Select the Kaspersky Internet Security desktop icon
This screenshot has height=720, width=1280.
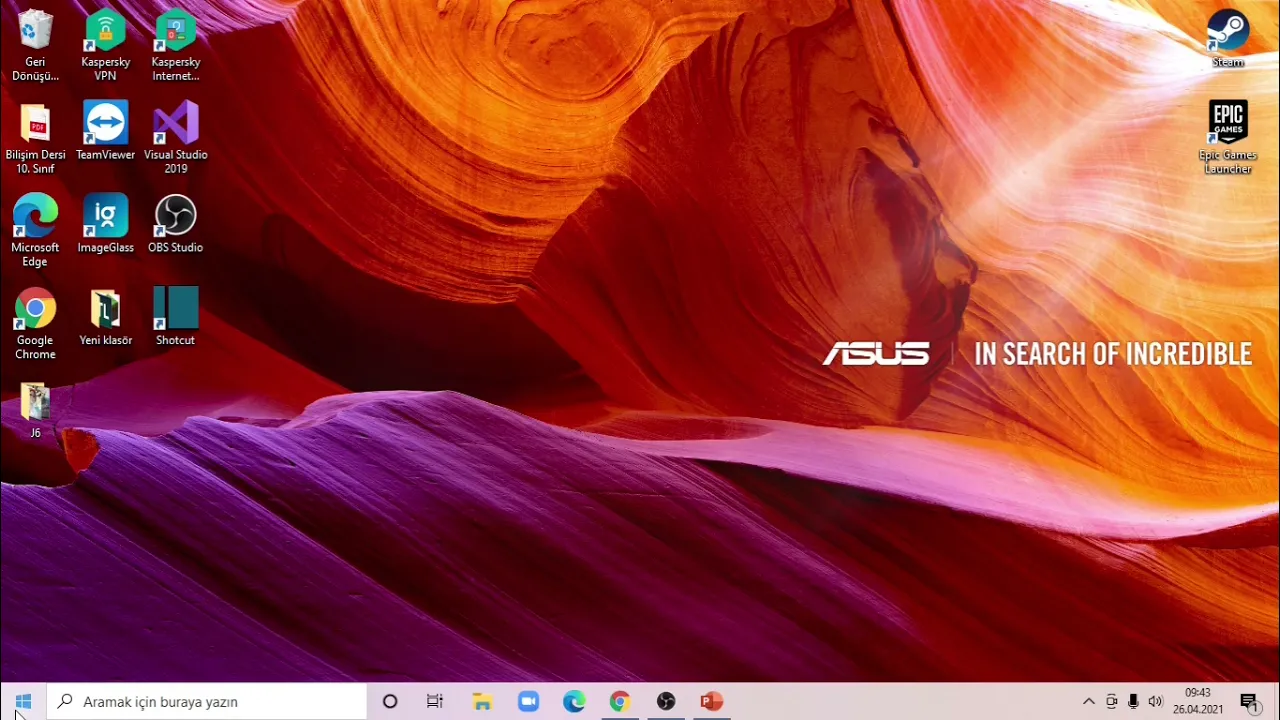(175, 45)
